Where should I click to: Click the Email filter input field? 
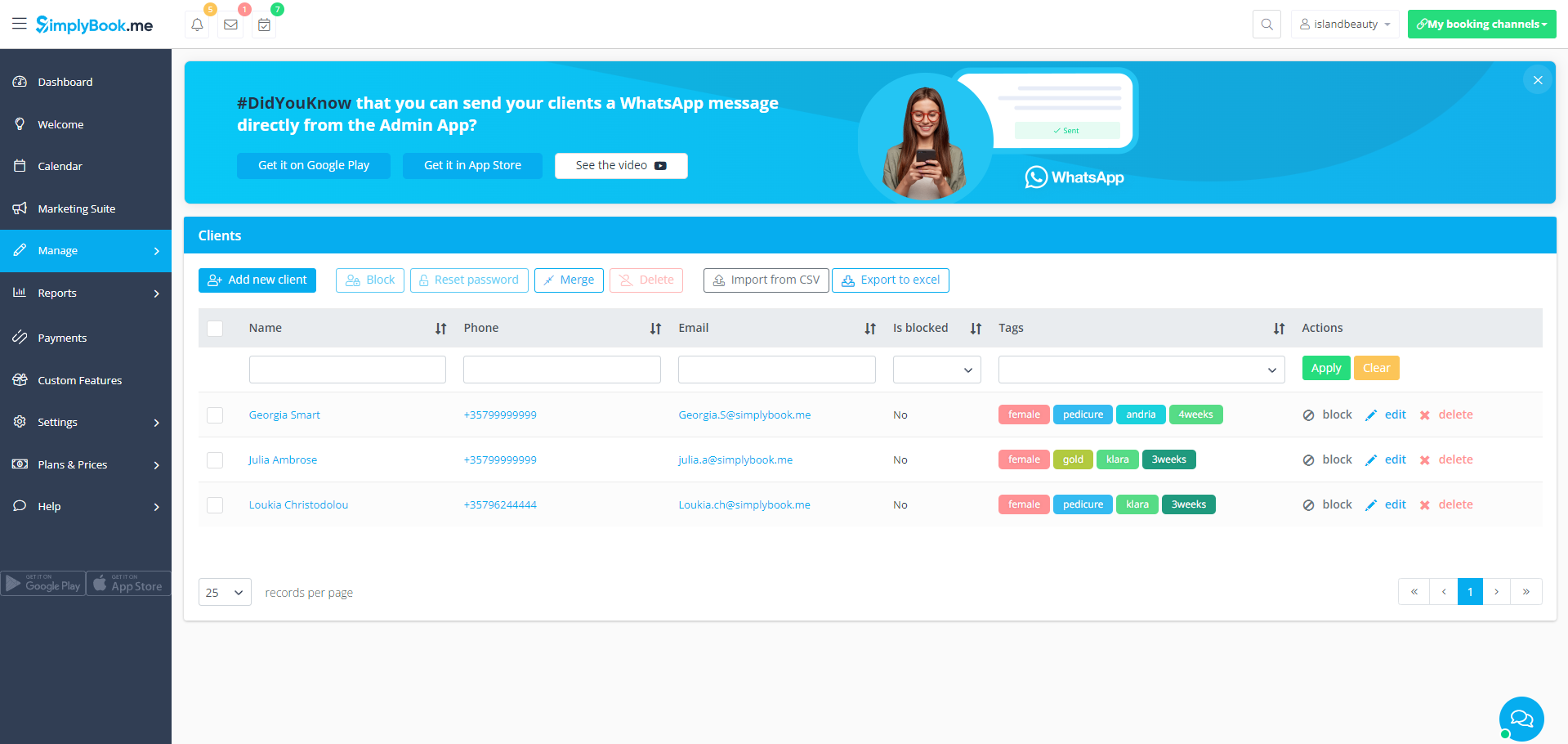777,370
